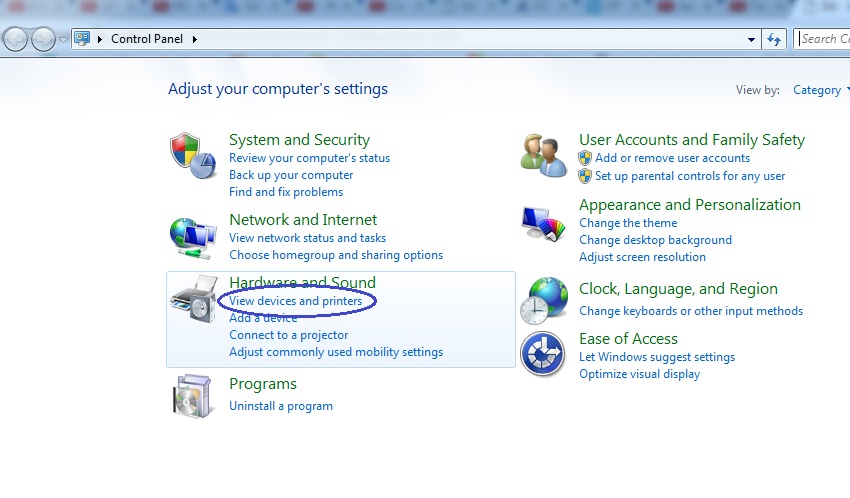850x498 pixels.
Task: Open User Accounts and Family Safety heading
Action: 692,140
